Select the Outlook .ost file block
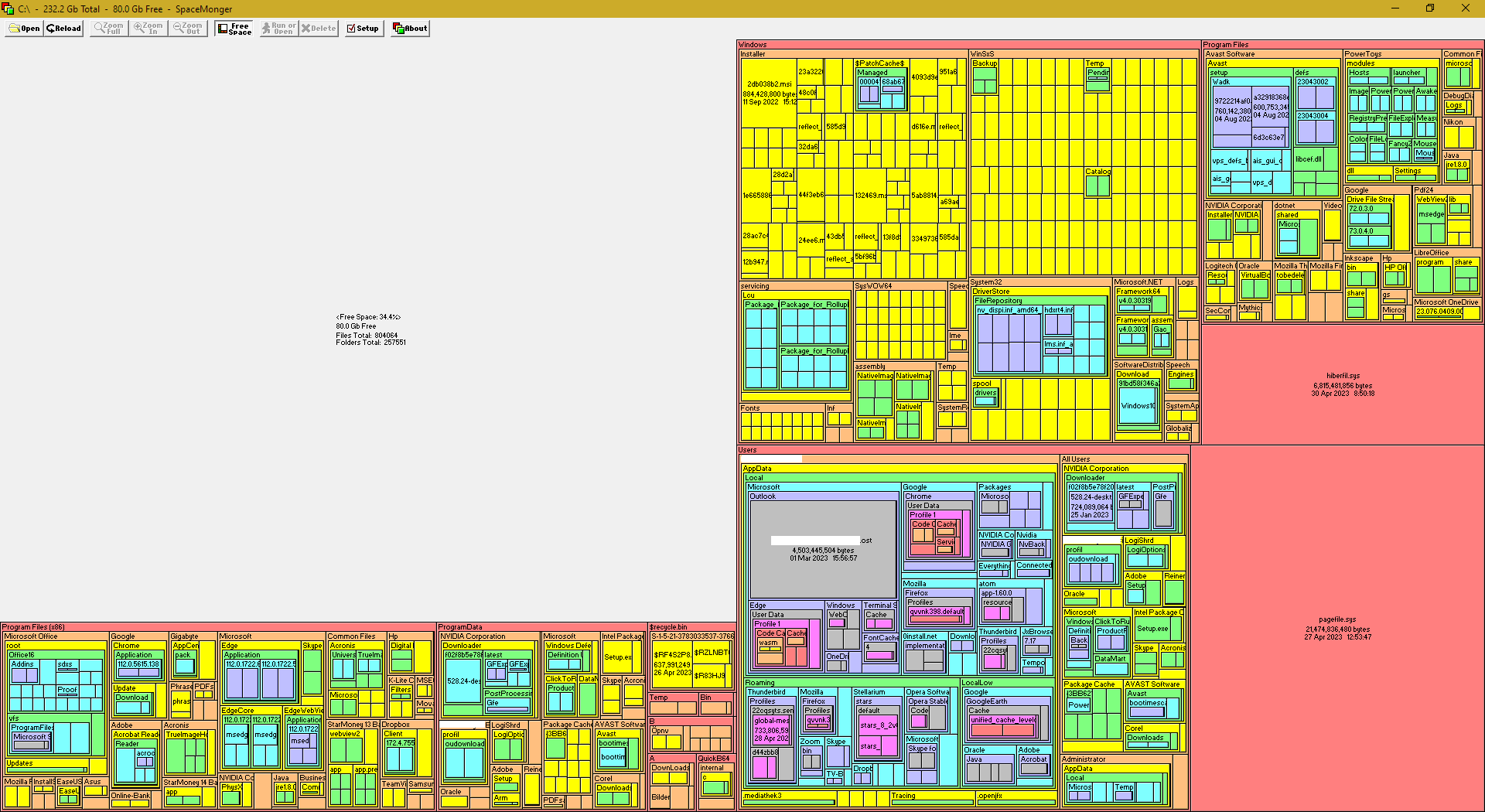The width and height of the screenshot is (1485, 812). click(x=823, y=549)
